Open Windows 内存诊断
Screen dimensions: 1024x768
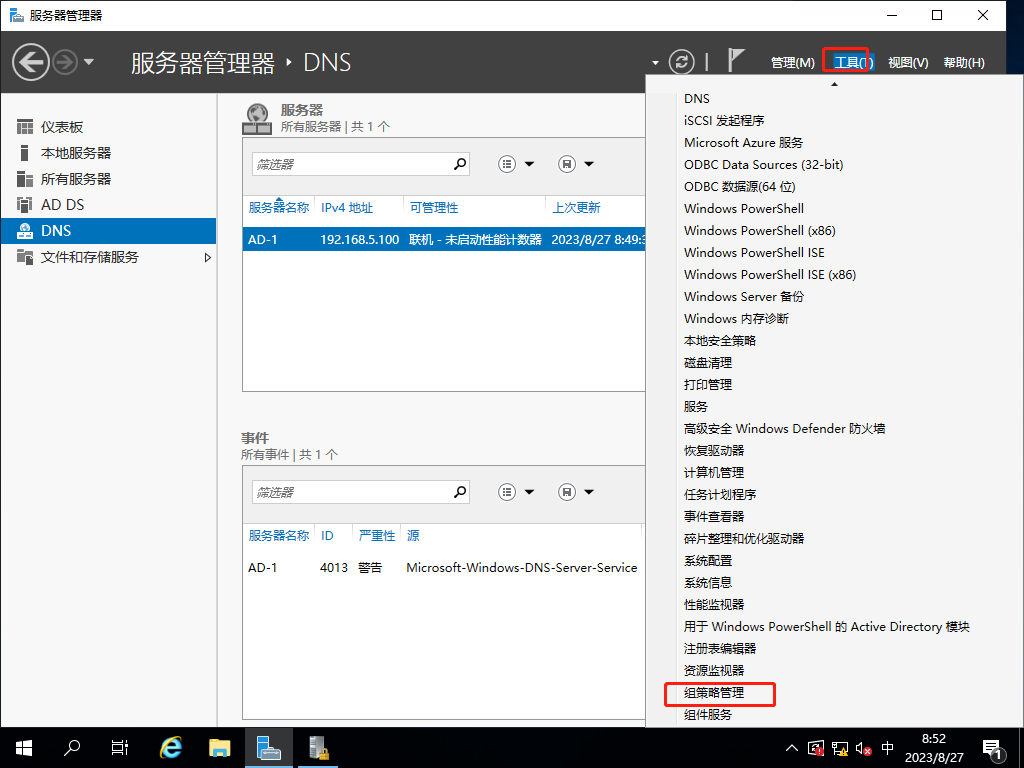coord(736,319)
